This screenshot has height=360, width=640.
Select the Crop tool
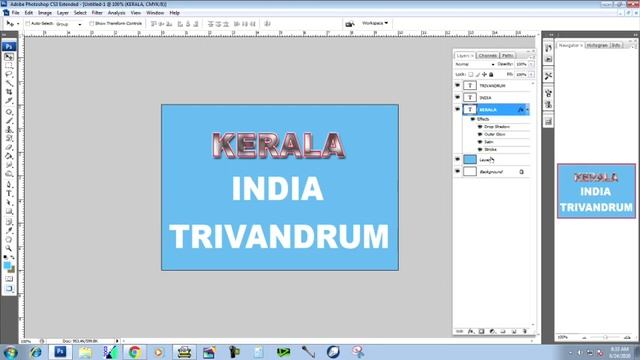tap(9, 92)
